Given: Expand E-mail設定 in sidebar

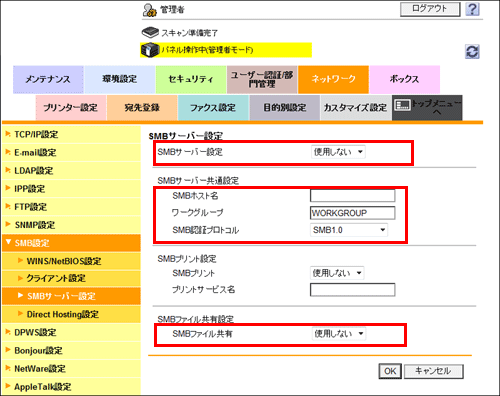Looking at the screenshot, I should tap(71, 152).
